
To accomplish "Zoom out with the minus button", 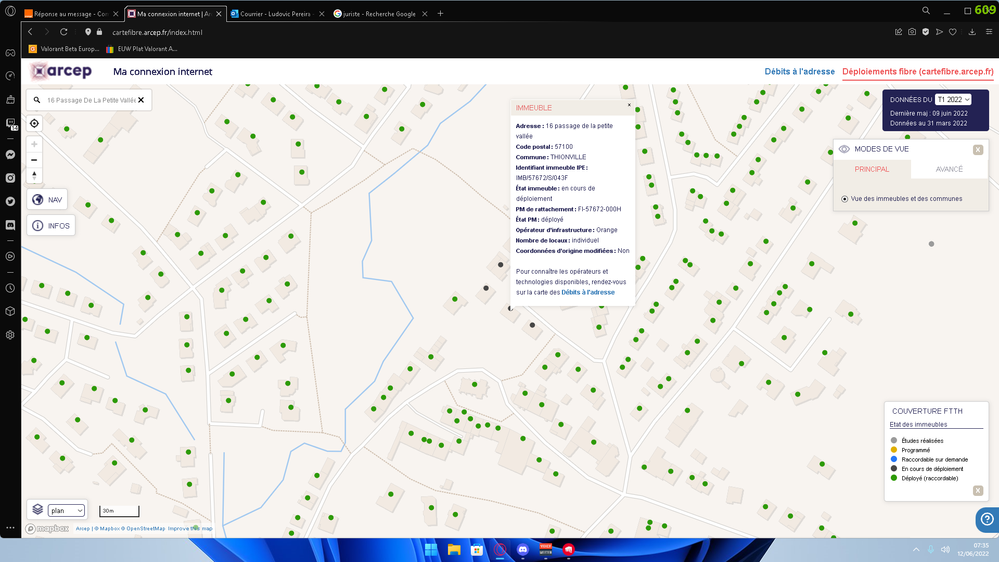I will pos(34,160).
